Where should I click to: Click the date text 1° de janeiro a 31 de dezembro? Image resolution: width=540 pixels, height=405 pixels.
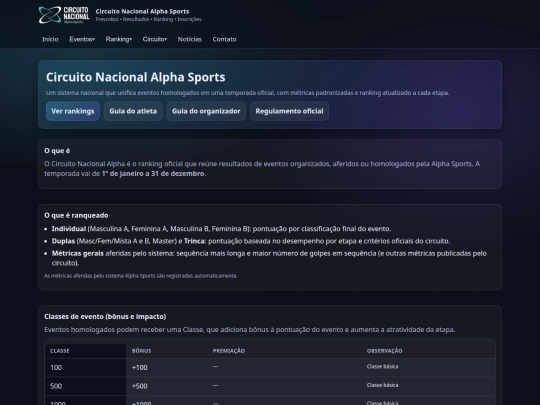point(153,174)
